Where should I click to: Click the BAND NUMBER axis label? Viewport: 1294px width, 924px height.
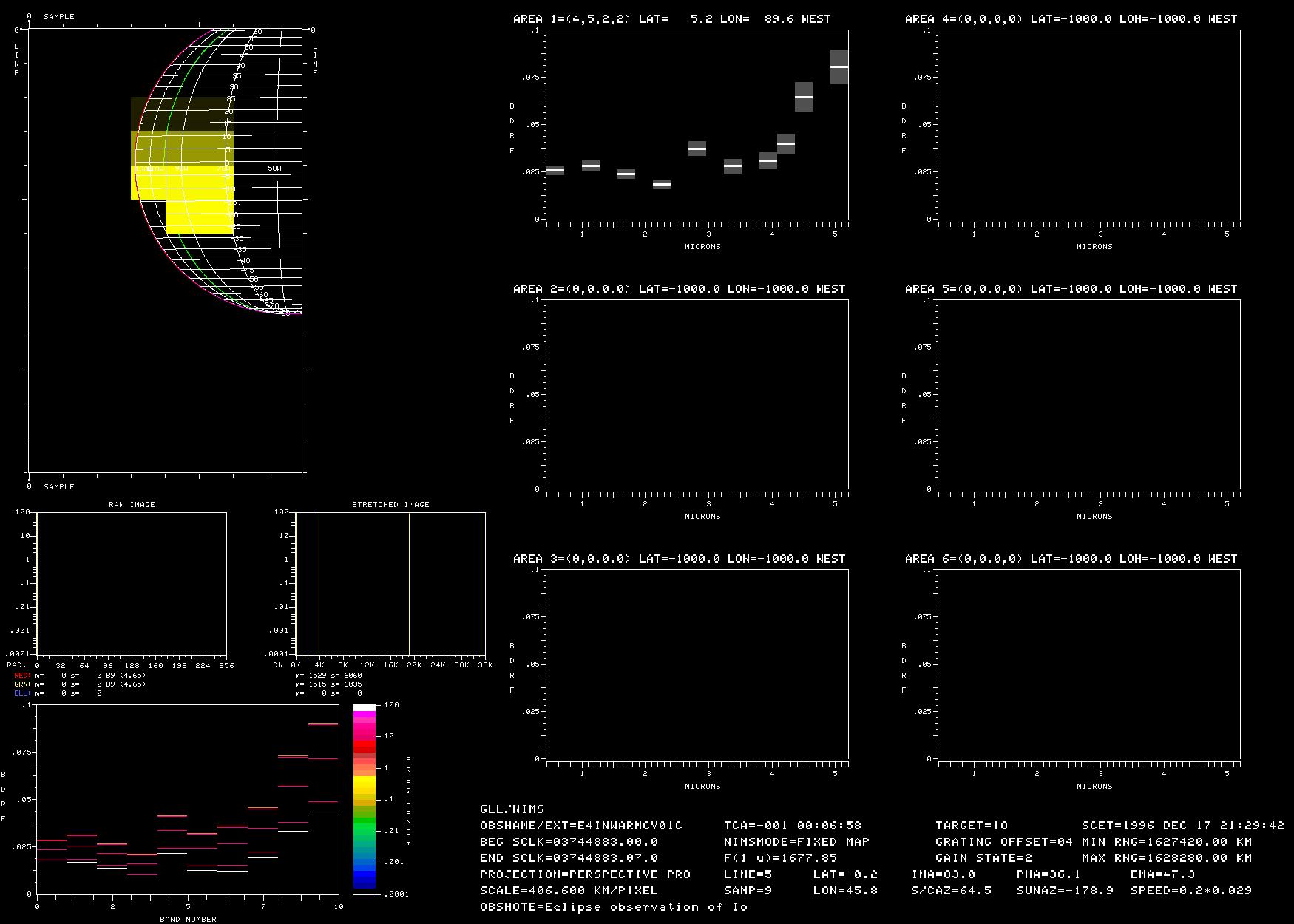188,919
